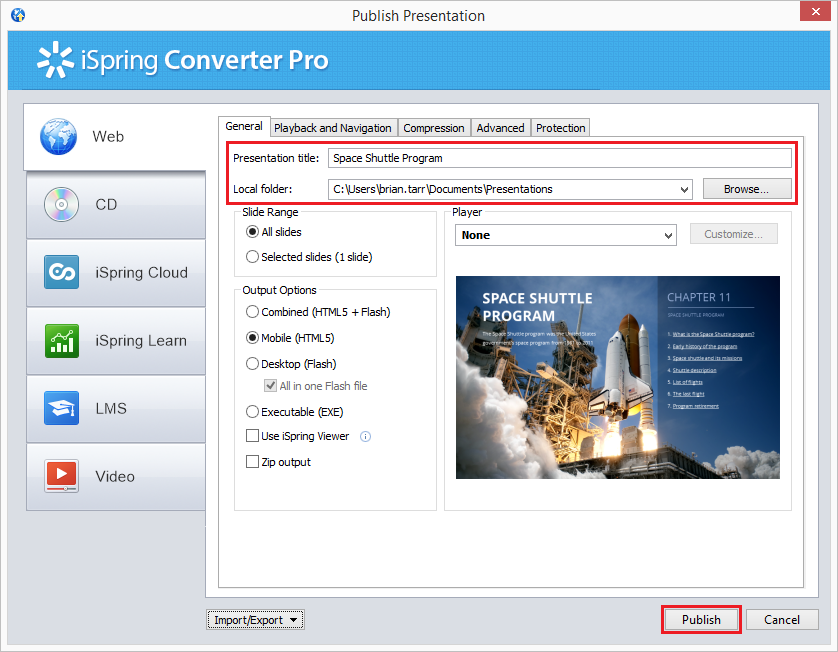
Task: Switch to the Compression tab
Action: [x=434, y=128]
